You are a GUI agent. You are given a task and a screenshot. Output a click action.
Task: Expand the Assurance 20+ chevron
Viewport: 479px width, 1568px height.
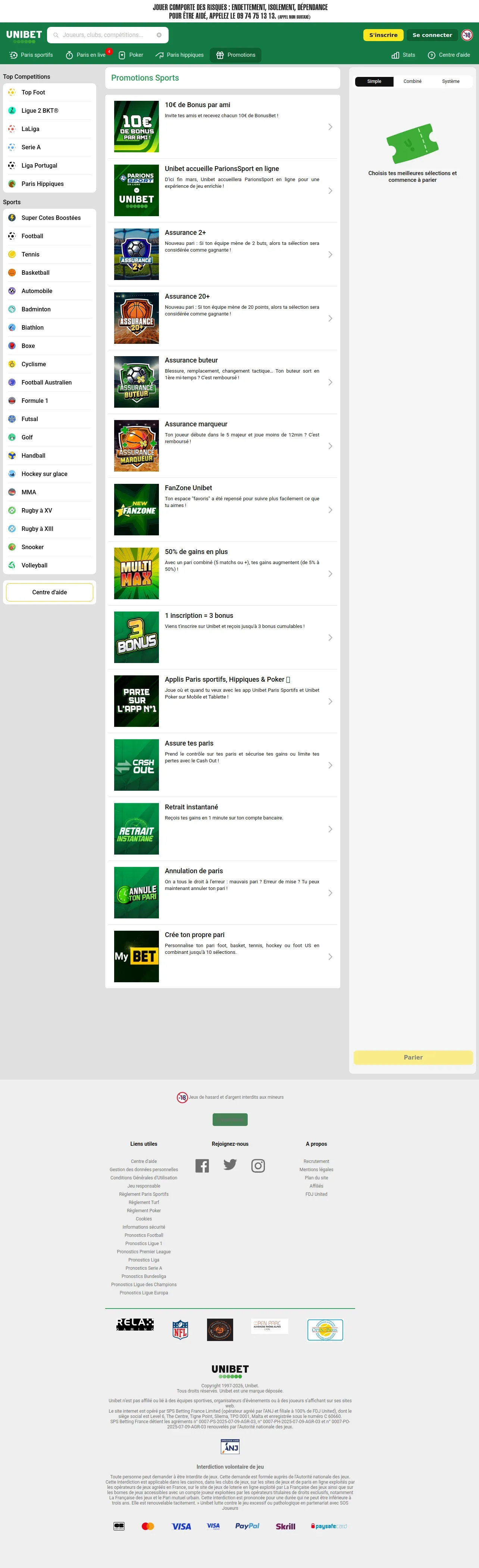click(330, 318)
